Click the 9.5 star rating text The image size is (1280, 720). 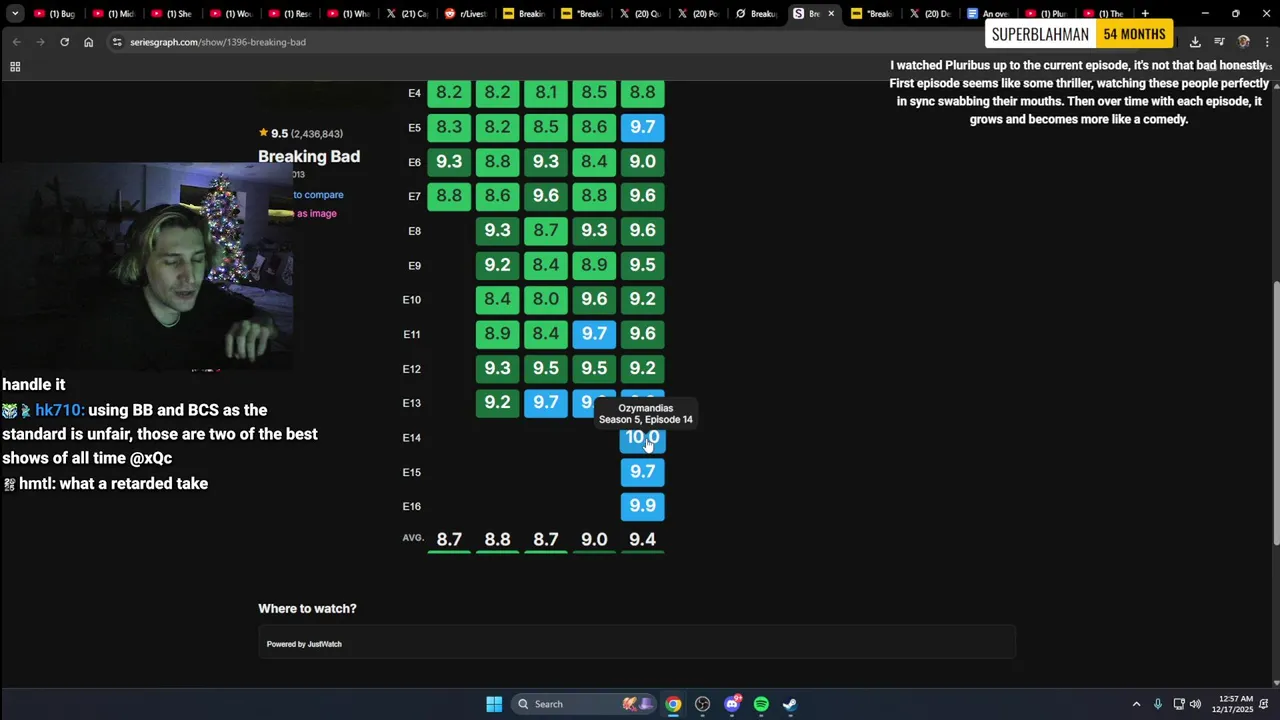[279, 133]
